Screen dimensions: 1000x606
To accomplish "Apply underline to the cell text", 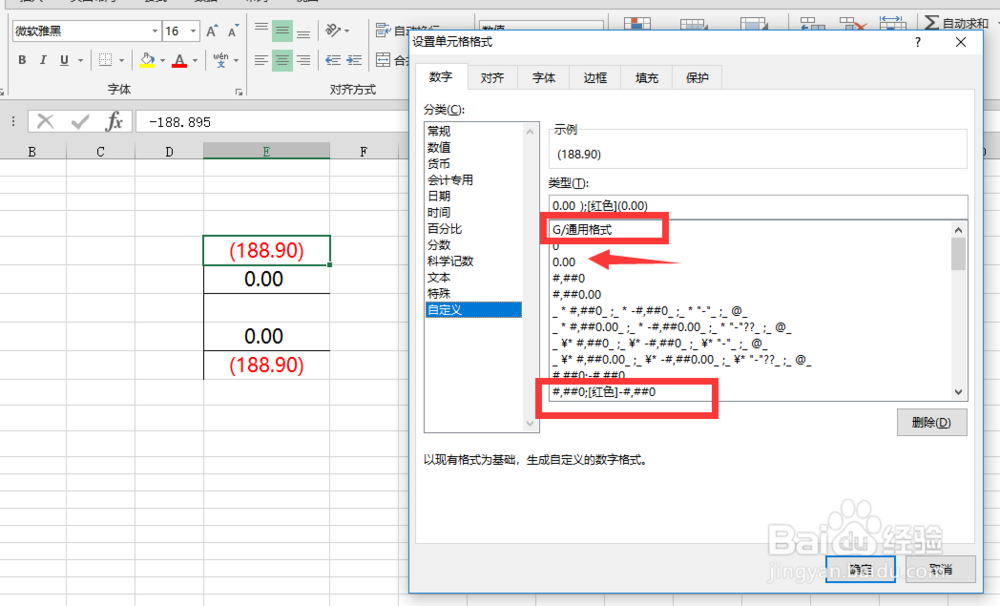I will (x=63, y=61).
